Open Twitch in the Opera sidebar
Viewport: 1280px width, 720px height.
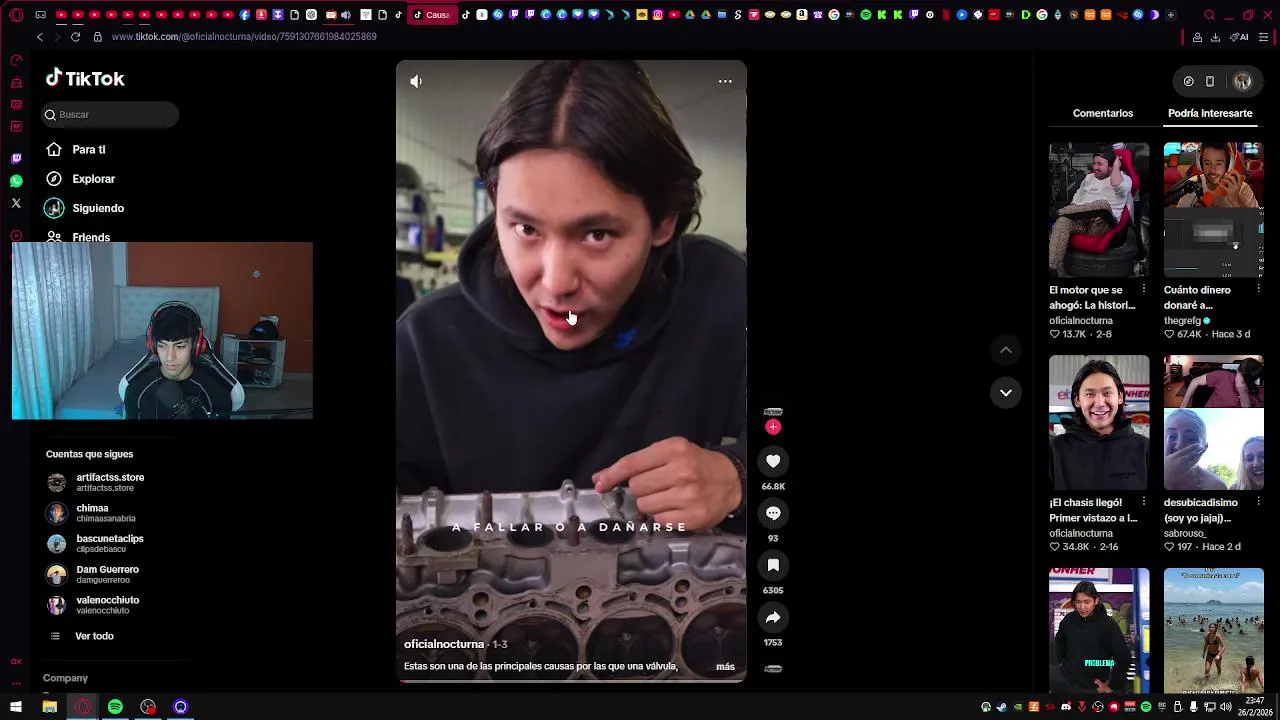pyautogui.click(x=16, y=159)
